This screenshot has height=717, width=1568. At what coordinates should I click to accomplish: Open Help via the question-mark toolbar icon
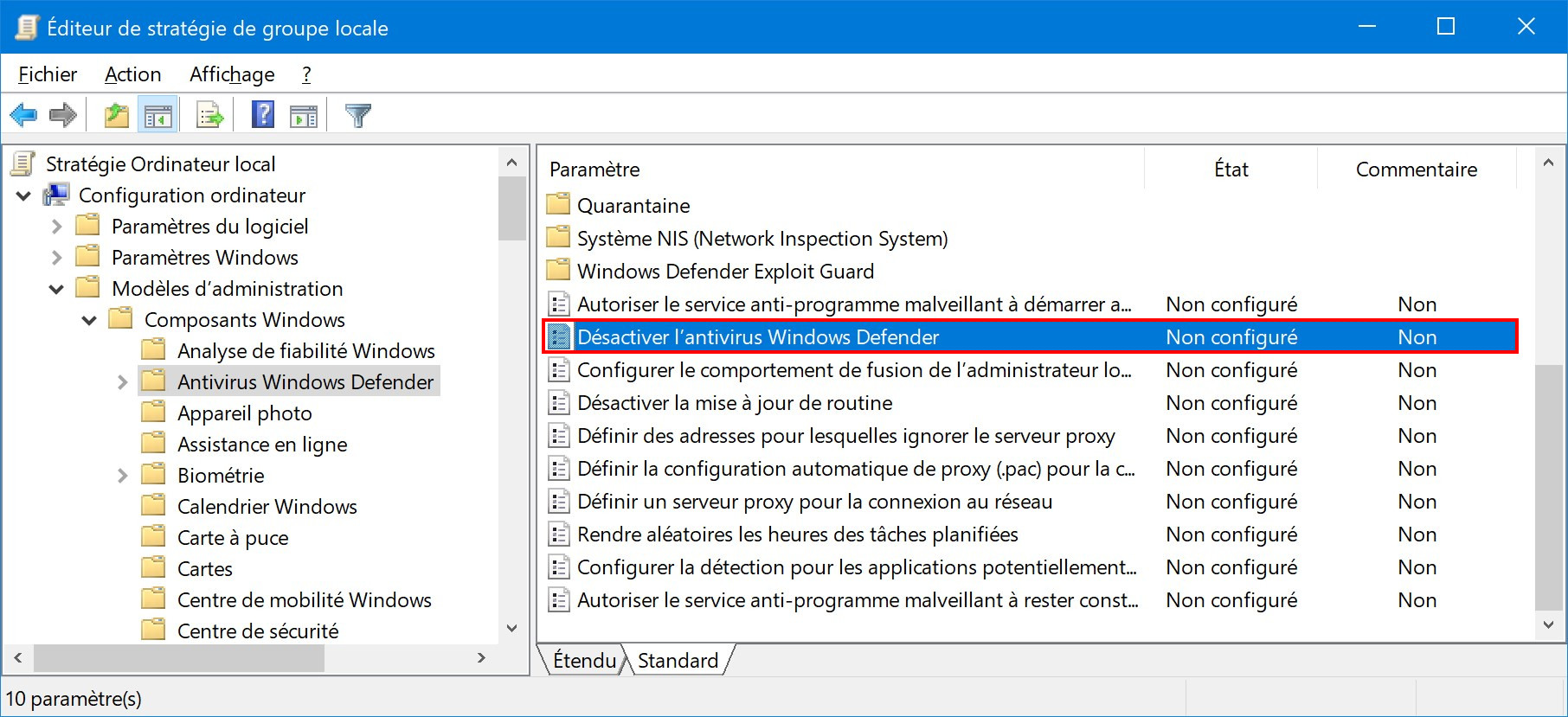263,115
